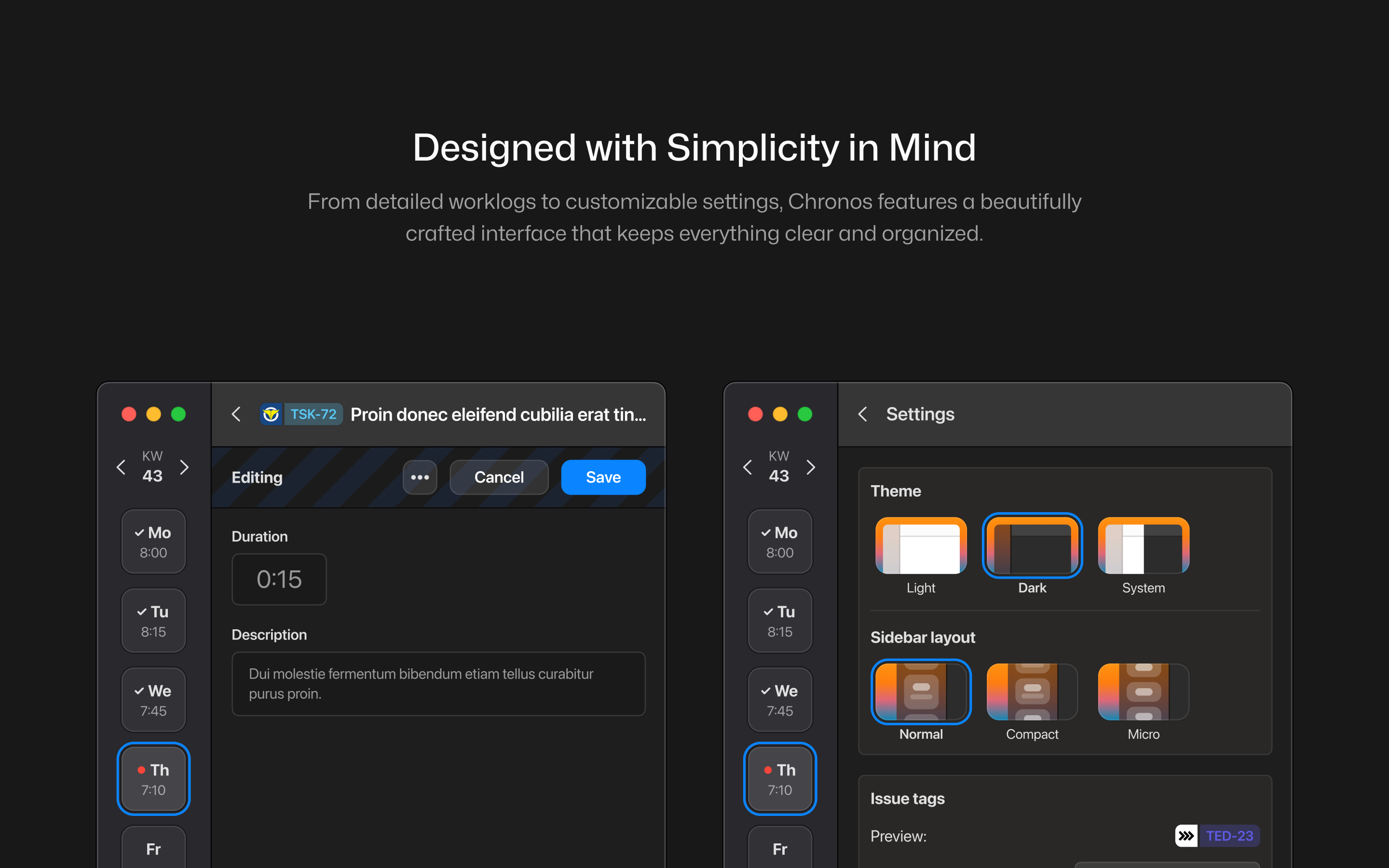Screen dimensions: 1389x868
Task: Click the checkmark on the Monday entry
Action: point(140,532)
